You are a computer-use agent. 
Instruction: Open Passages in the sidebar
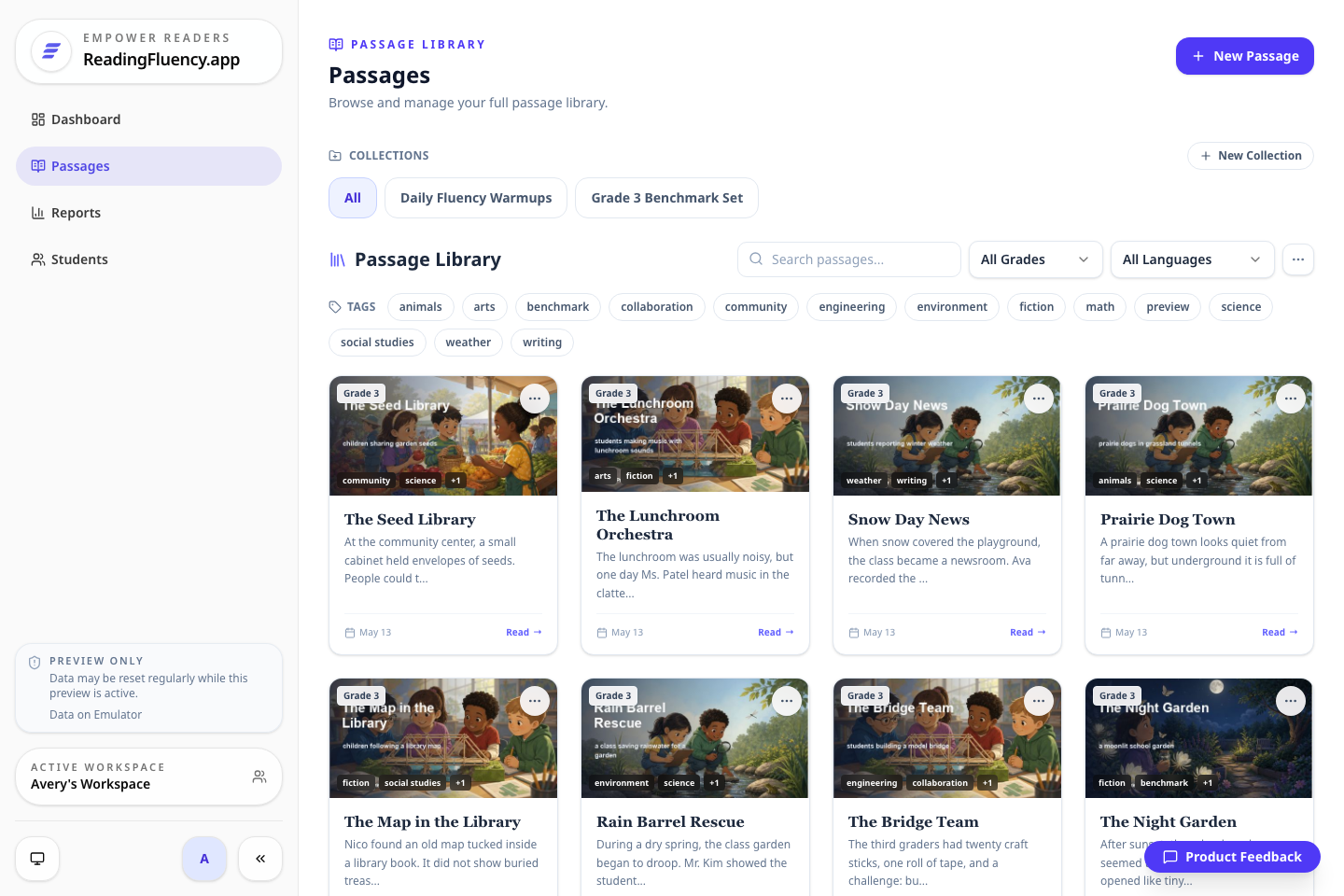149,166
